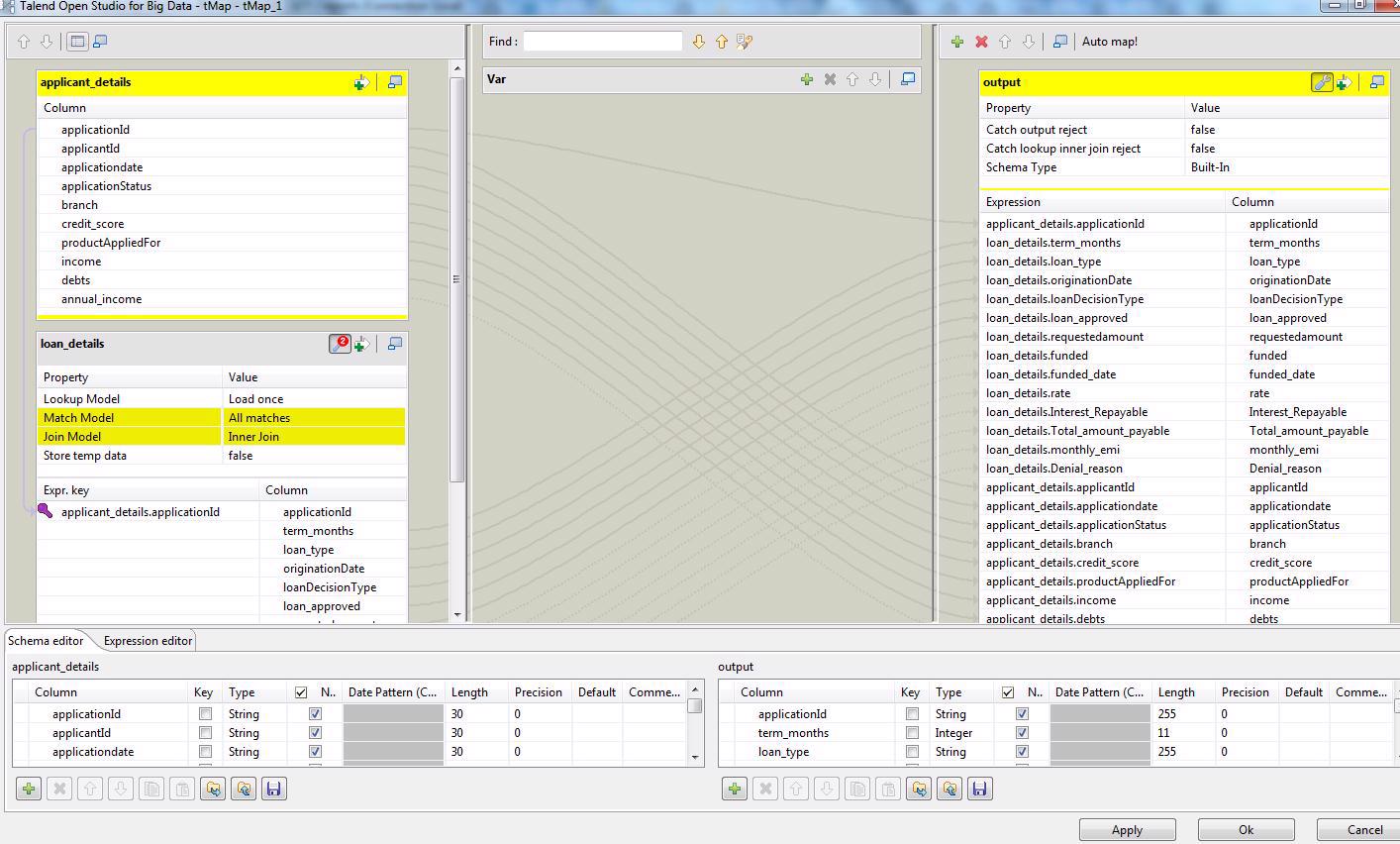Remove selected output table with red X
Image resolution: width=1400 pixels, height=844 pixels.
[981, 42]
